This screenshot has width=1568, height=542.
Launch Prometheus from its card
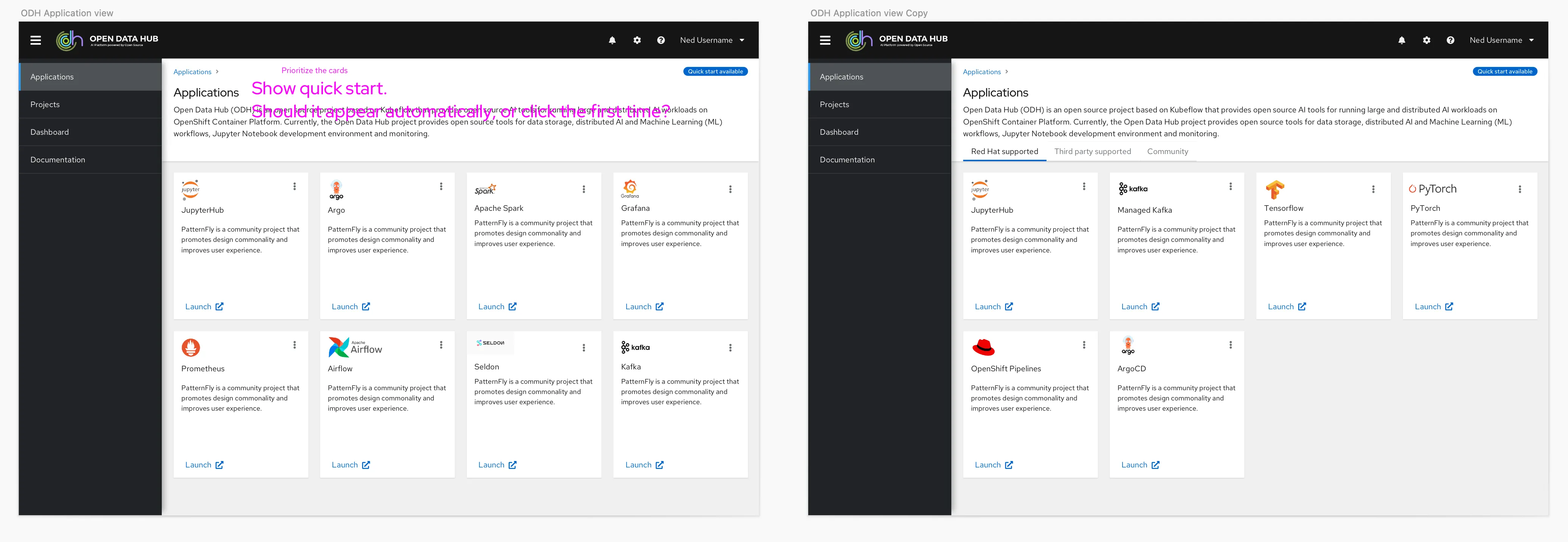(204, 465)
